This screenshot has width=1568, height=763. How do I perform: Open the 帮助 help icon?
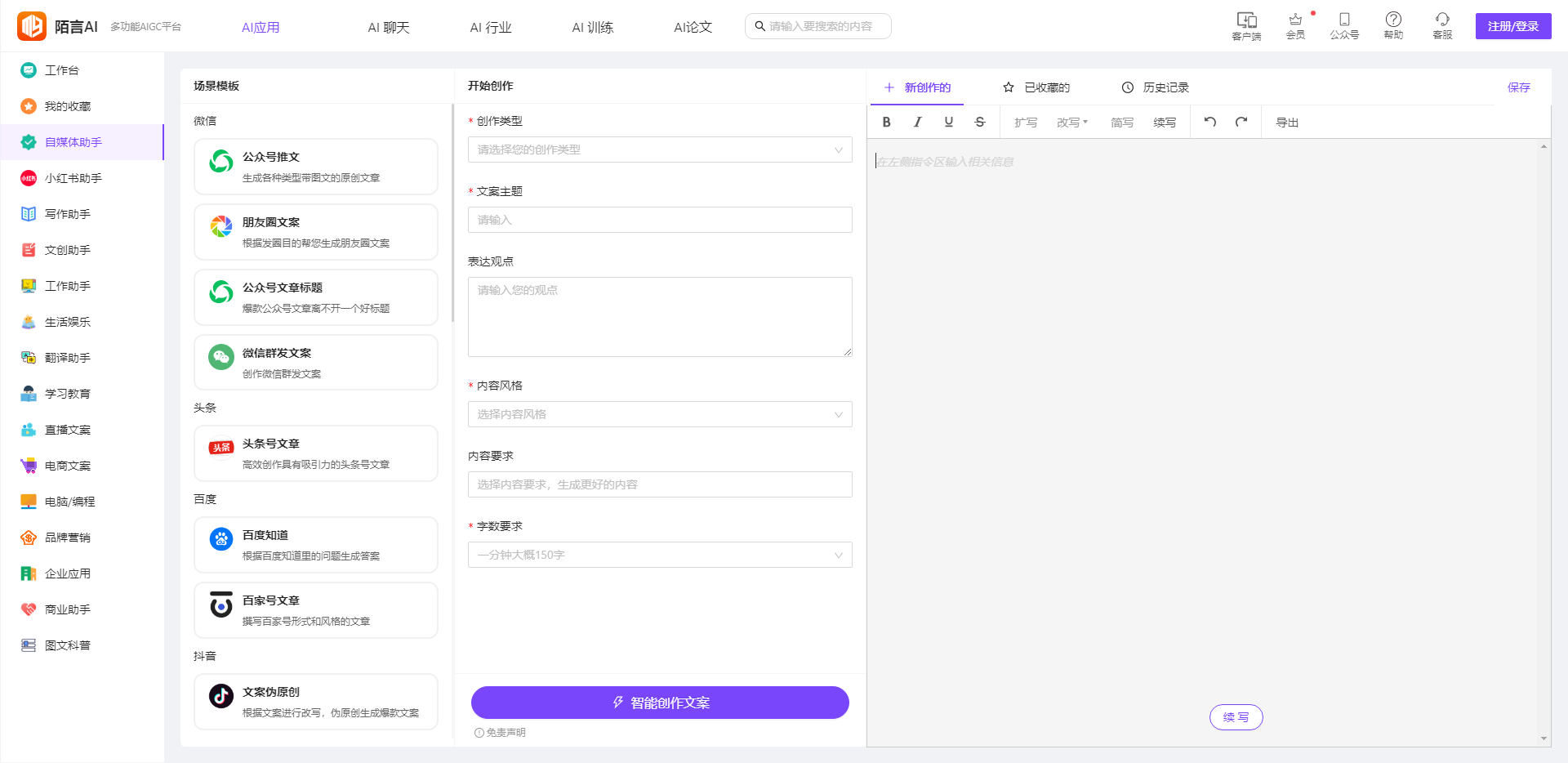pos(1393,25)
